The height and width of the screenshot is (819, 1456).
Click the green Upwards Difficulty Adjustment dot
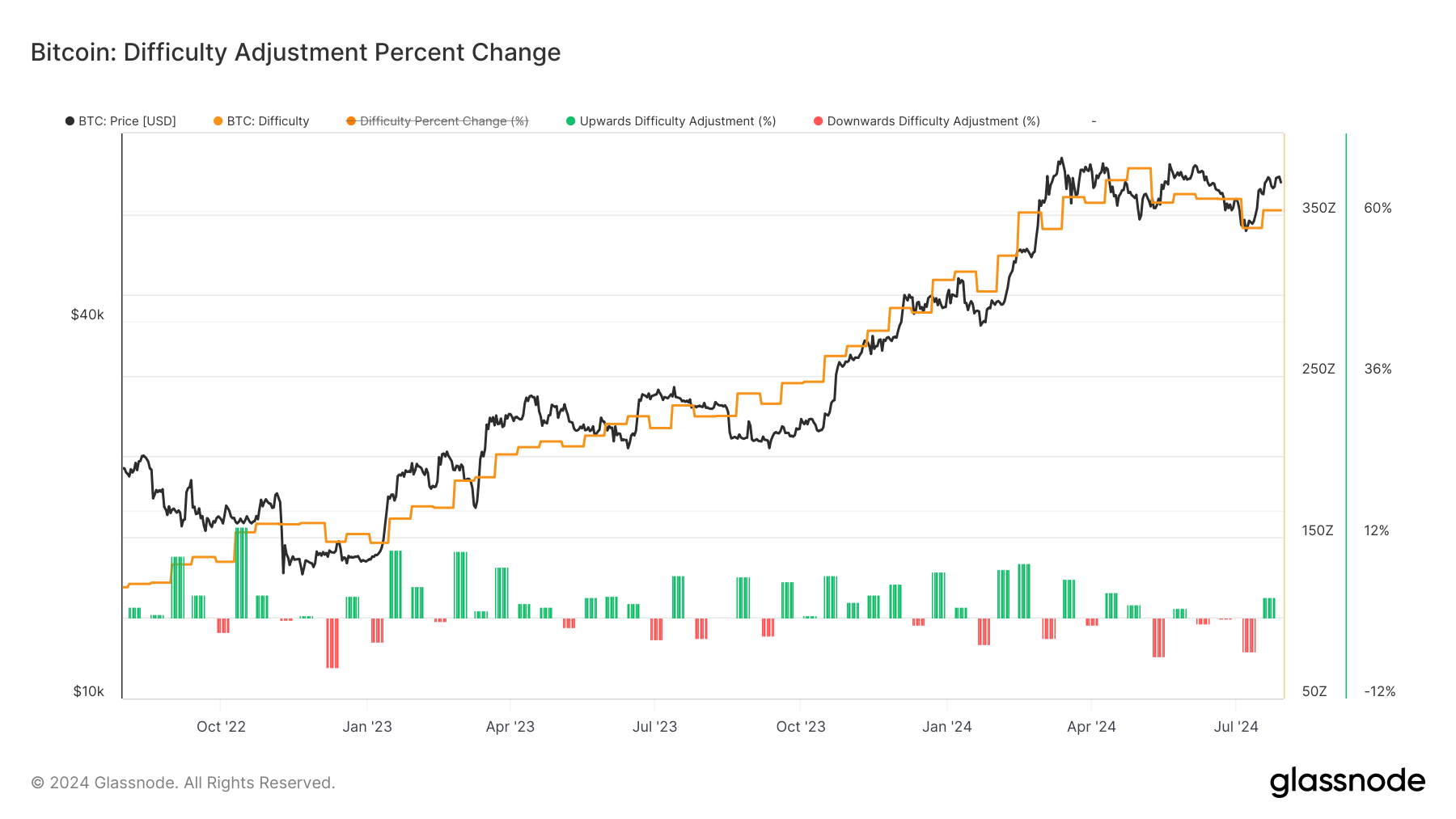pos(571,121)
